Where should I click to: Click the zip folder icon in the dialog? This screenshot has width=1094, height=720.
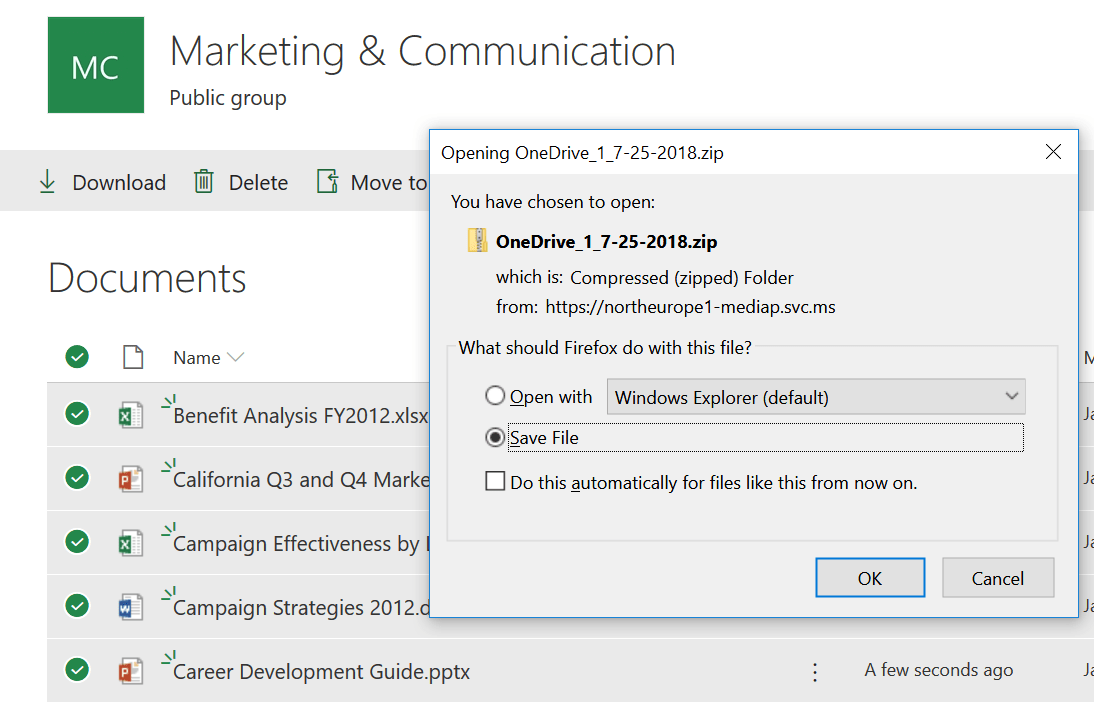[477, 241]
